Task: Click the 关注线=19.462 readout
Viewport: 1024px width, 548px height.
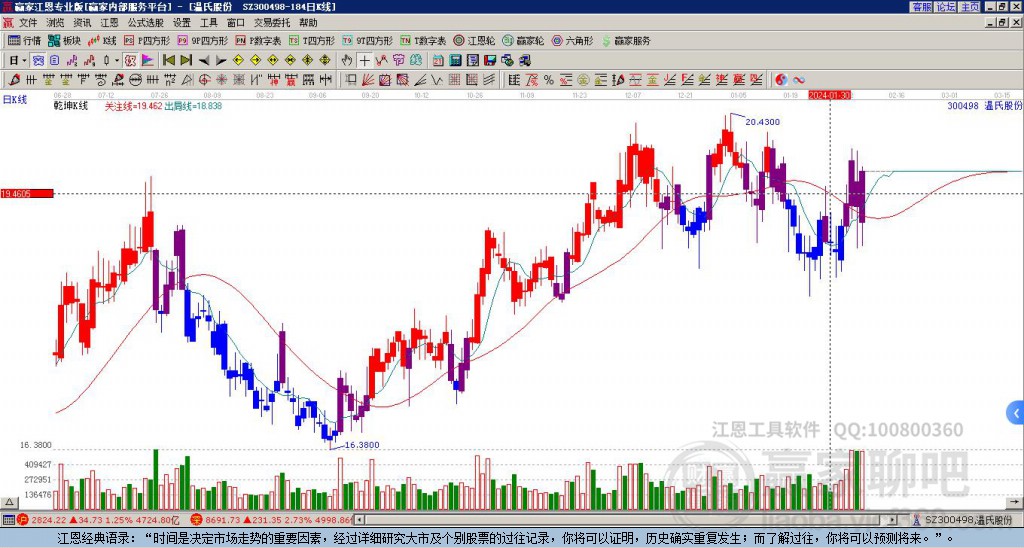Action: tap(134, 106)
